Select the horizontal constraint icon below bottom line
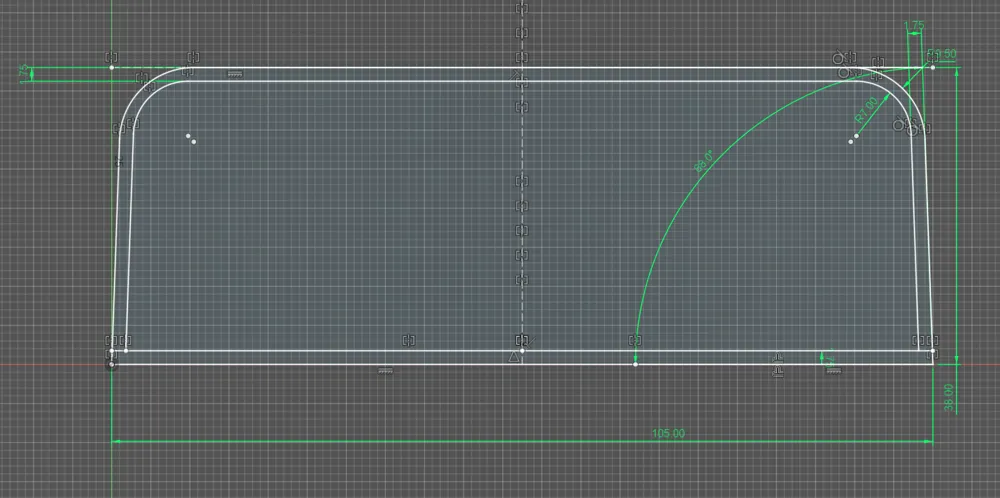Image resolution: width=1000 pixels, height=498 pixels. coord(384,370)
